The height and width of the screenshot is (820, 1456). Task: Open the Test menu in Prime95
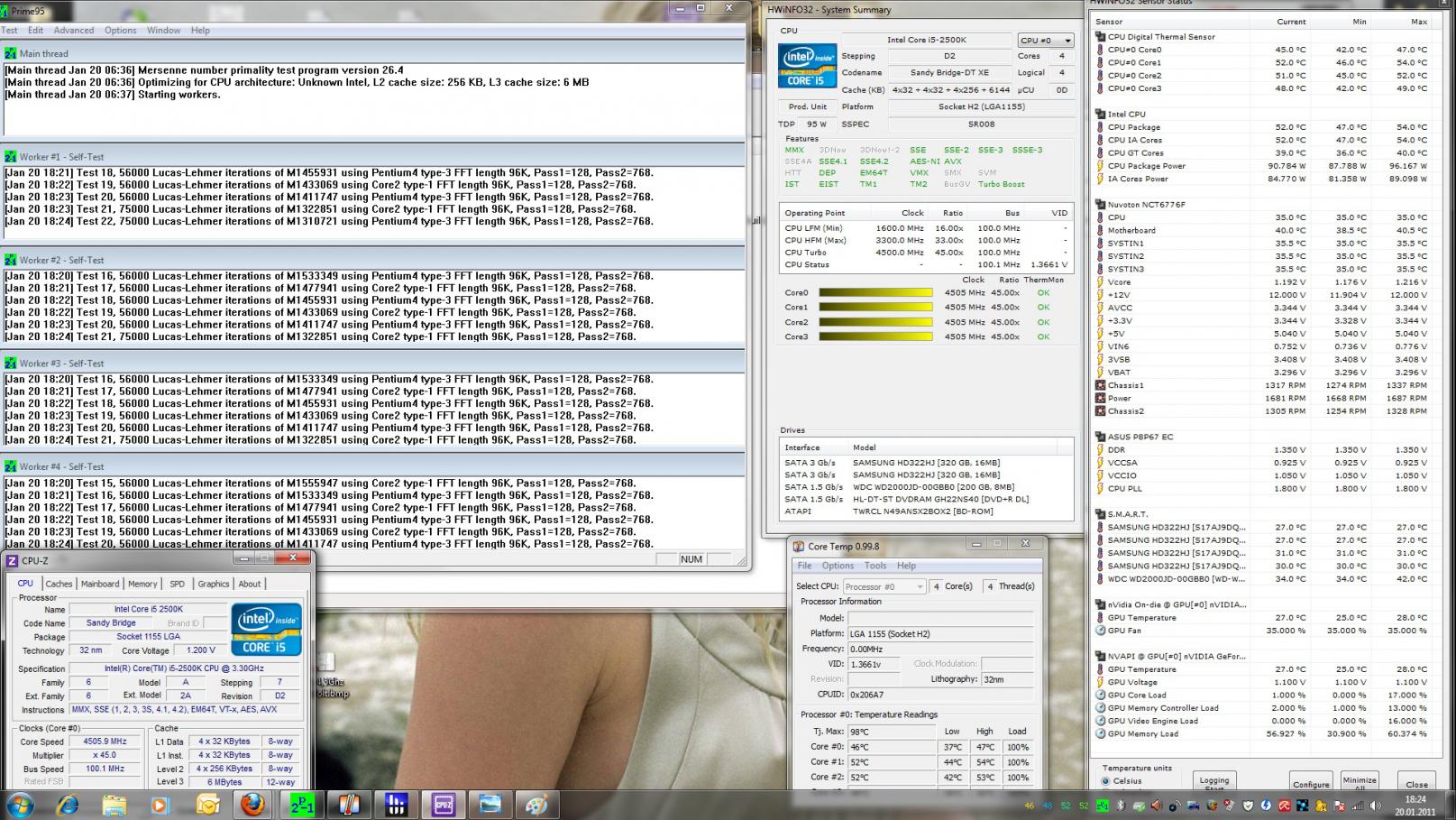9,31
